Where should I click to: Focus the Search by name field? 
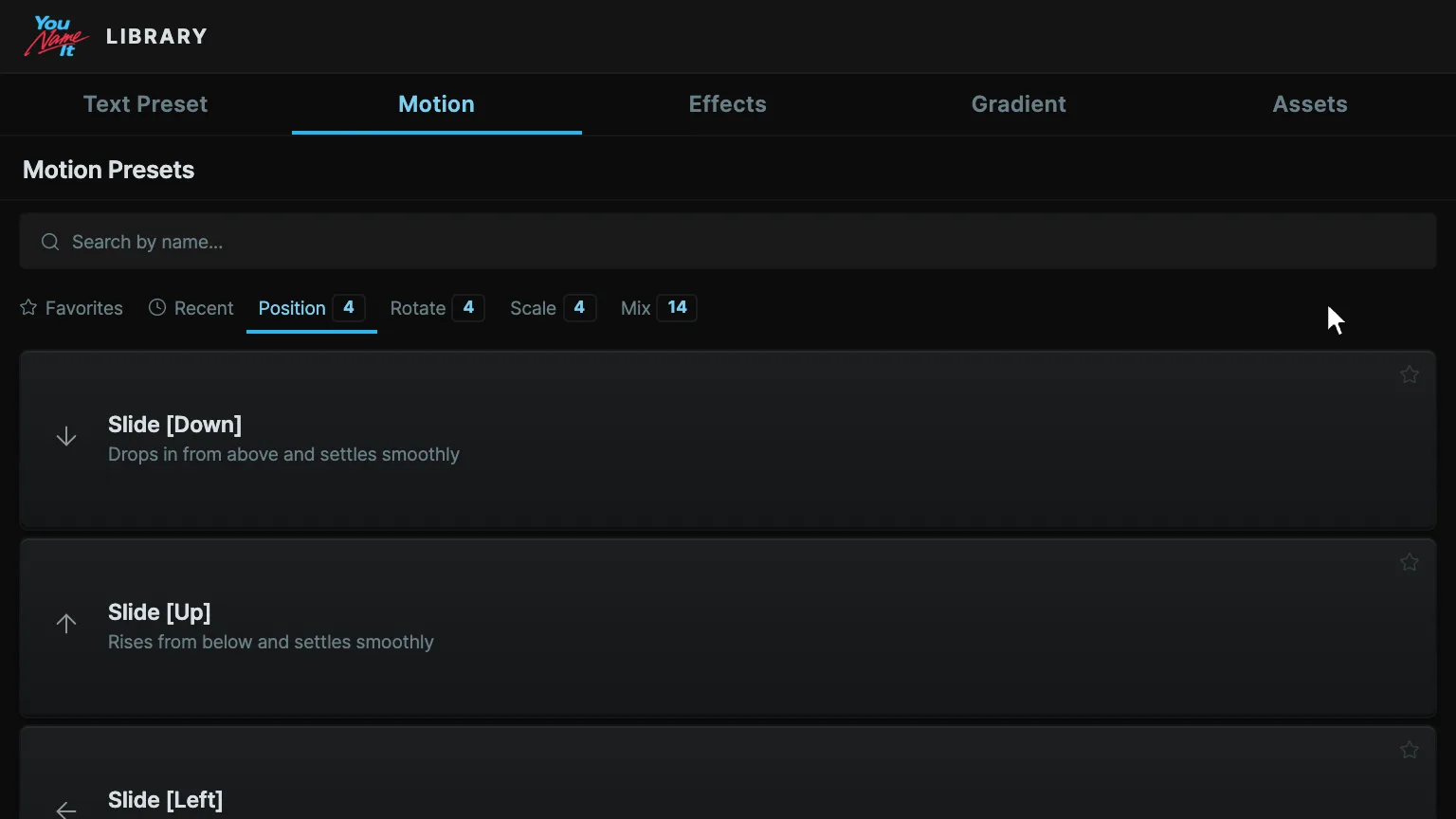point(728,242)
